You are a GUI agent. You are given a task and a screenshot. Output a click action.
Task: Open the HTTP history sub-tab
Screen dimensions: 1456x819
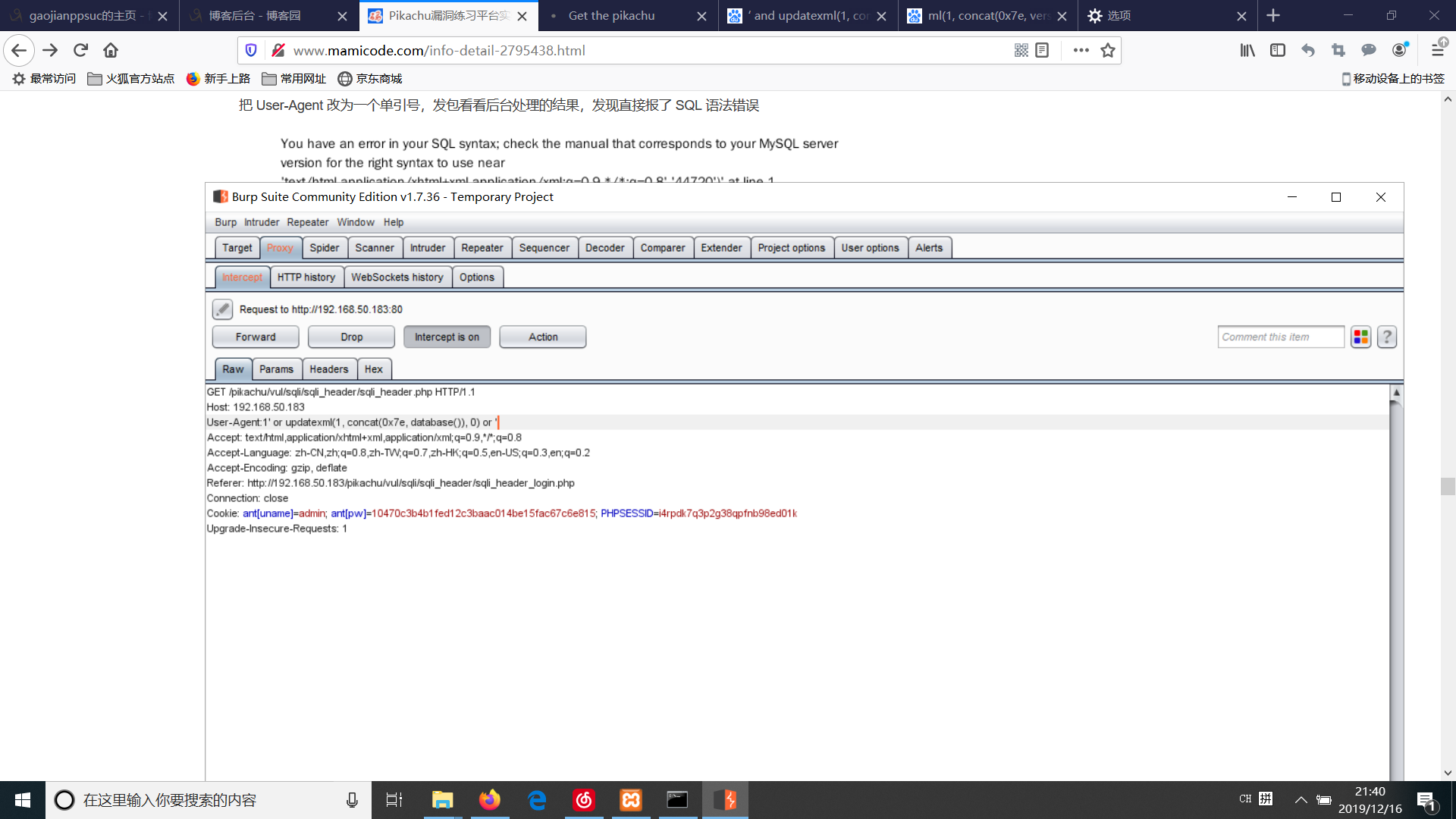click(x=306, y=278)
